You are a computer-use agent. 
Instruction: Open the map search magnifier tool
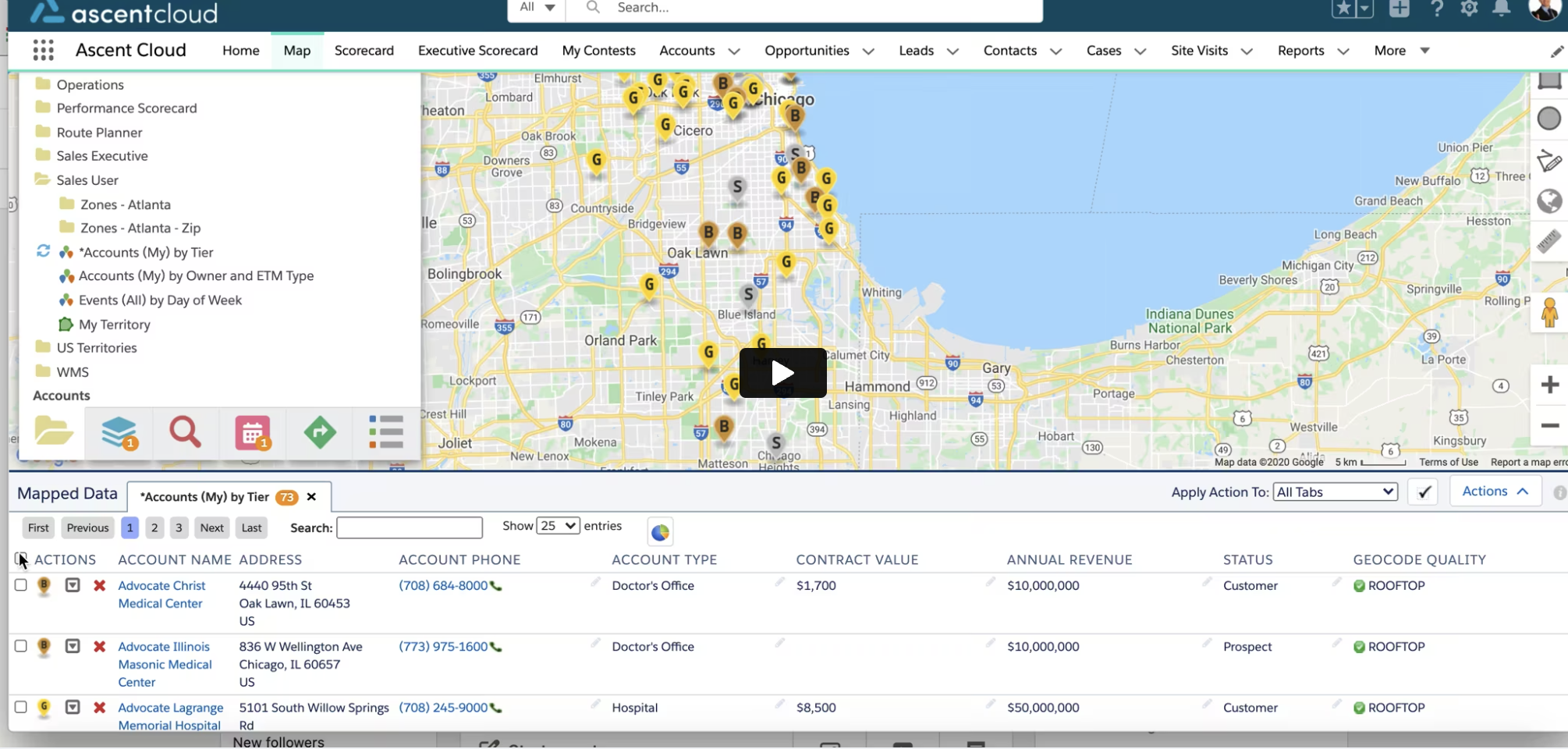click(185, 431)
